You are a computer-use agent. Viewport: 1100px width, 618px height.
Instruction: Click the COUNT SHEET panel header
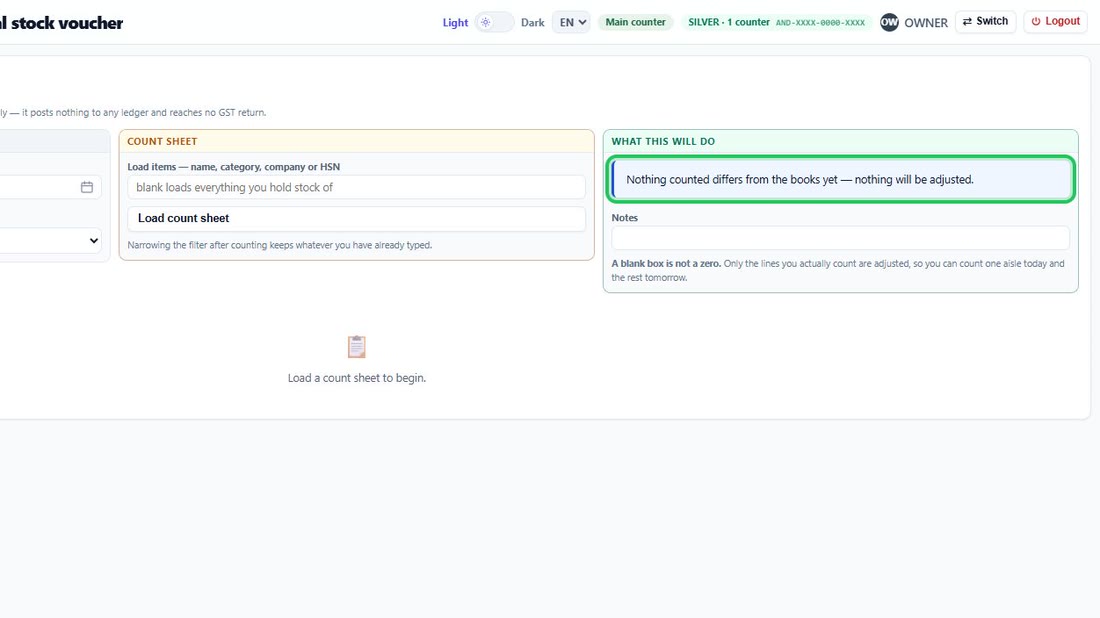(356, 141)
